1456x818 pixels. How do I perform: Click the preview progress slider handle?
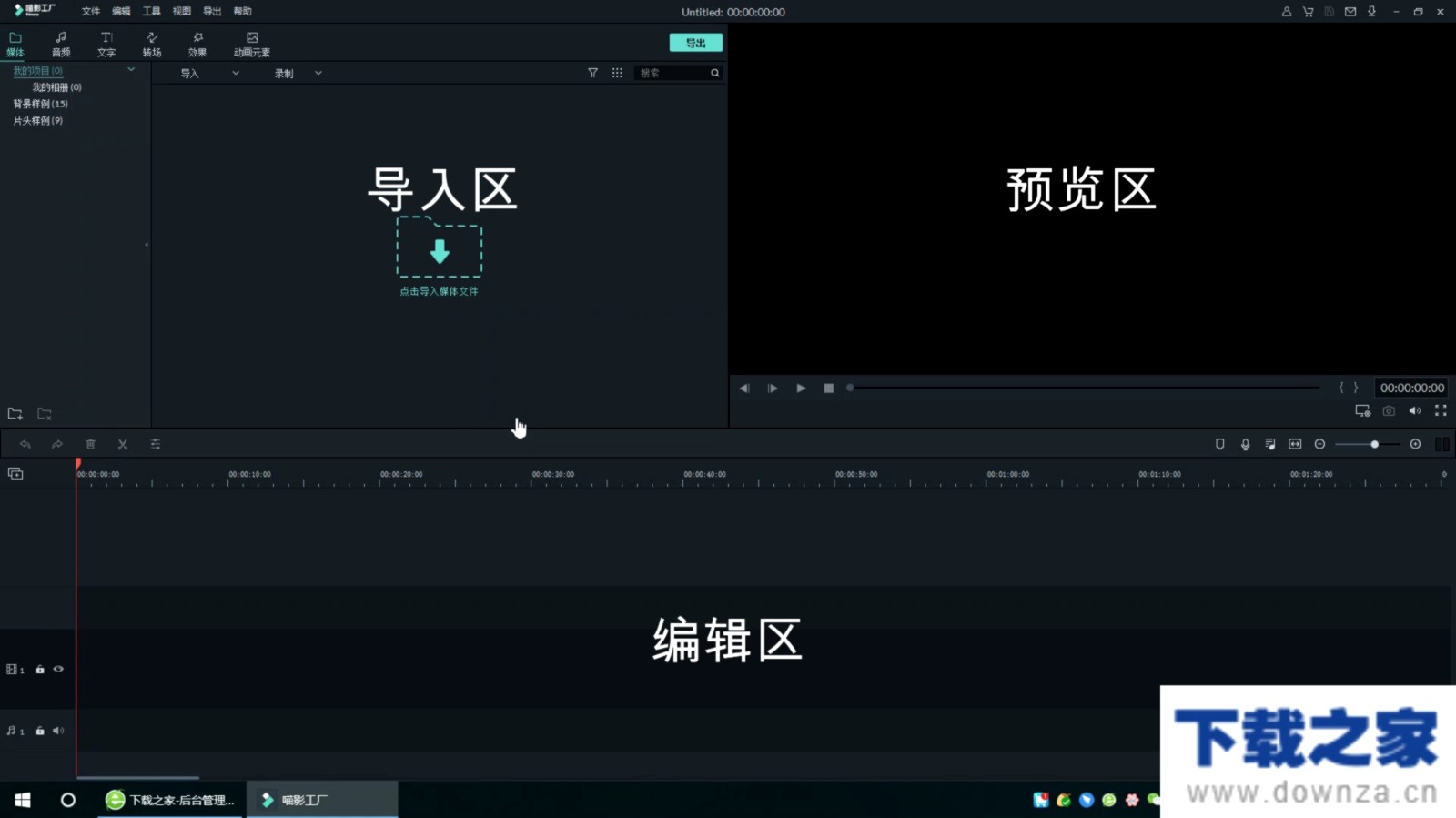[x=850, y=388]
